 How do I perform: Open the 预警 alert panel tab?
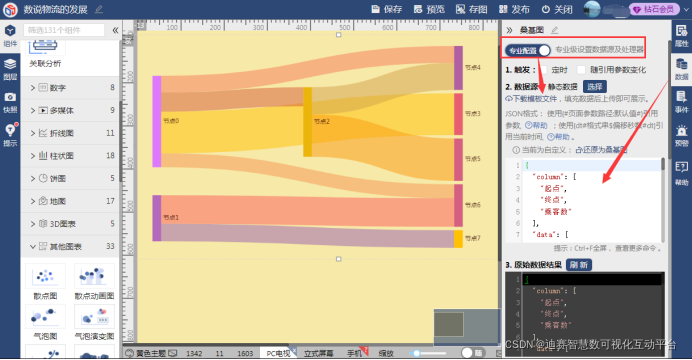[x=681, y=135]
